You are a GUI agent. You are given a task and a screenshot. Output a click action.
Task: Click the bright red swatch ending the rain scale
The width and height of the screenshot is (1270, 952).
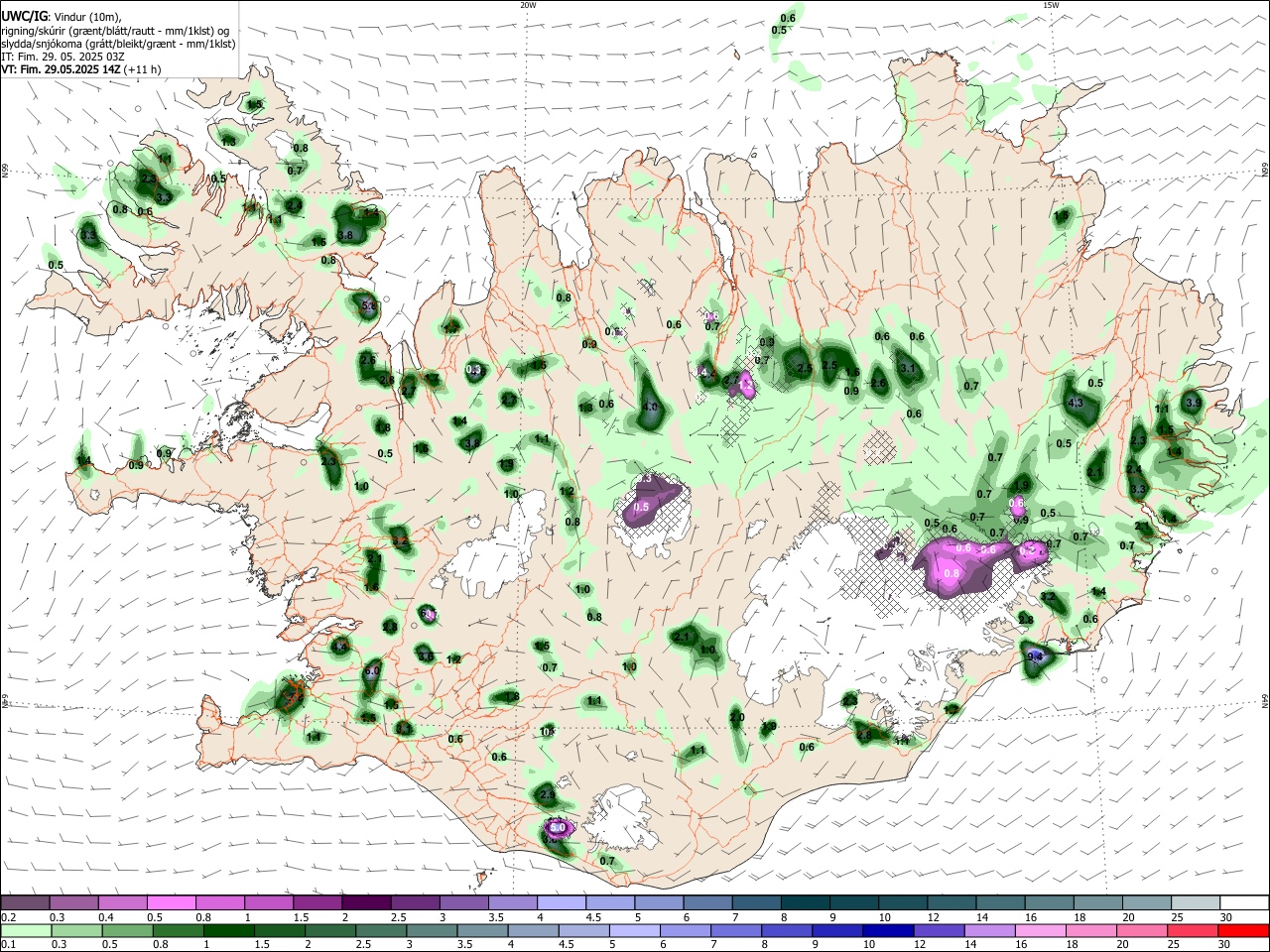pyautogui.click(x=1244, y=930)
